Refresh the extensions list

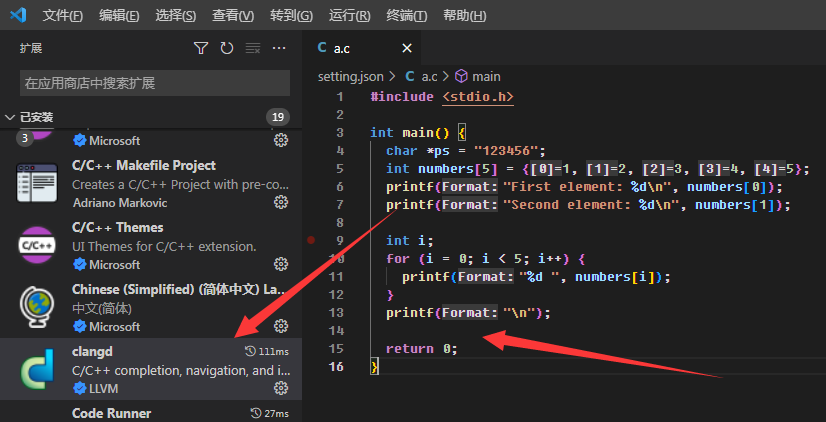[x=227, y=48]
